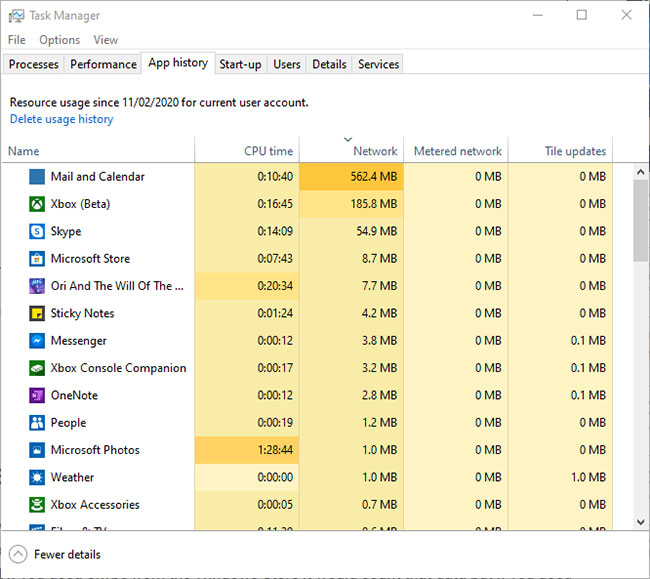Sort by the Name column header
The image size is (650, 579).
(98, 150)
